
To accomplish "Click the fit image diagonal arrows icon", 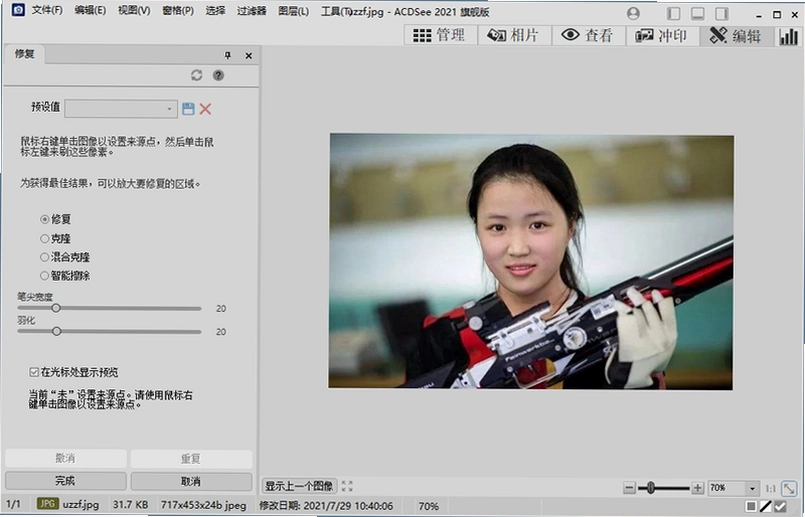I will 789,488.
